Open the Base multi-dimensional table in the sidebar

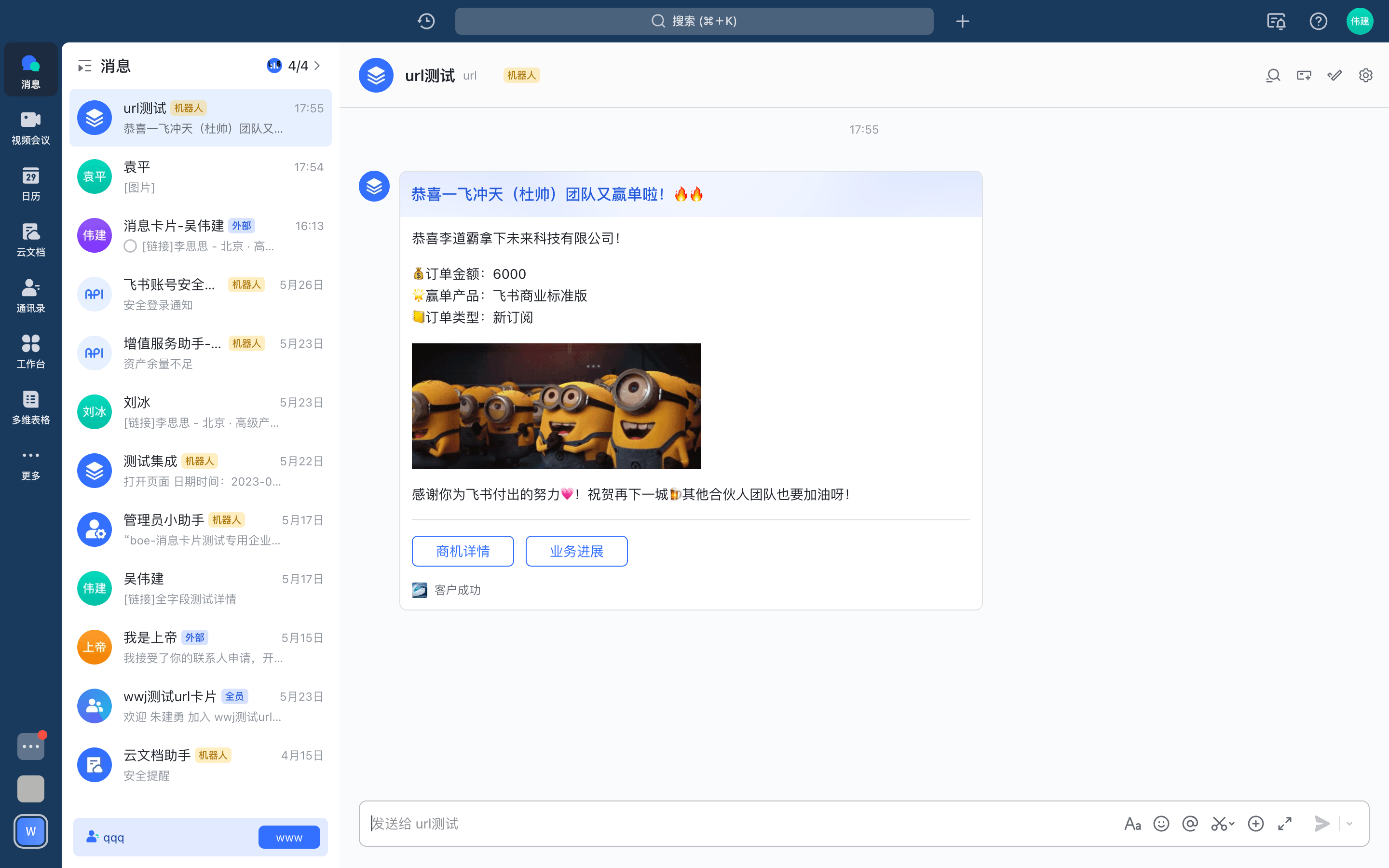pyautogui.click(x=30, y=407)
